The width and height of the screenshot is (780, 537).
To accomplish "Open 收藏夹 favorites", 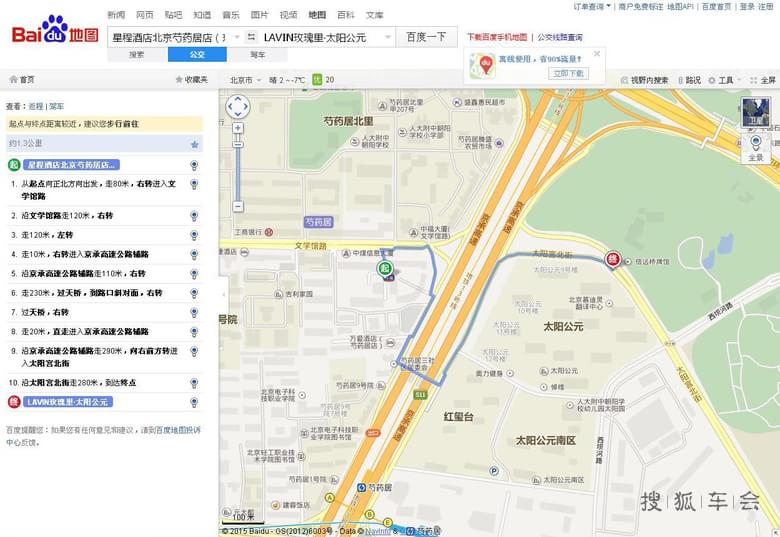I will 192,80.
